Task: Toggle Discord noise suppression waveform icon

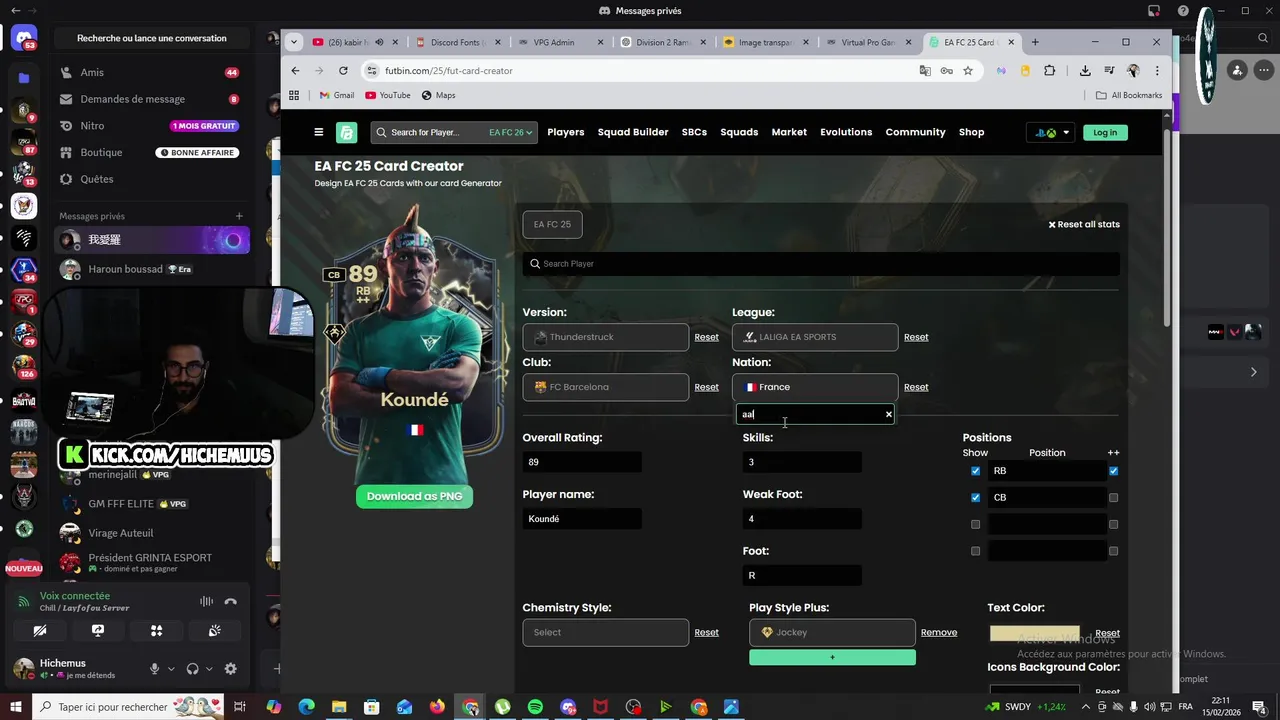Action: (206, 601)
